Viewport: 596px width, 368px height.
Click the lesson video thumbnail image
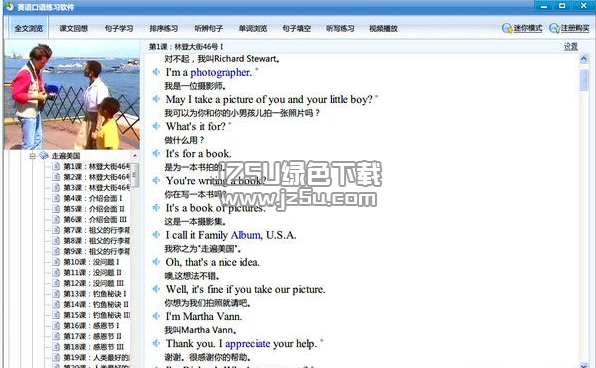(72, 94)
